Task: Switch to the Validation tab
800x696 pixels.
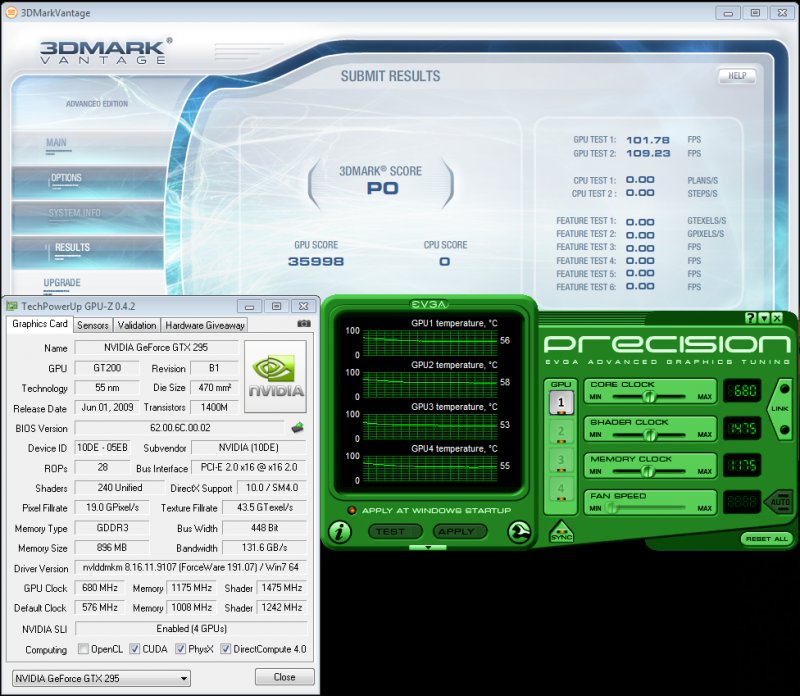Action: point(137,325)
